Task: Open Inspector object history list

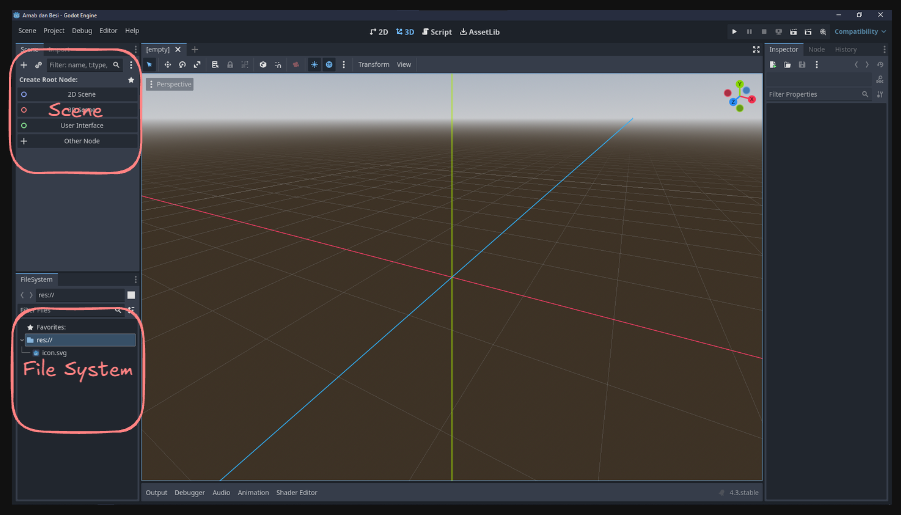Action: 880,65
